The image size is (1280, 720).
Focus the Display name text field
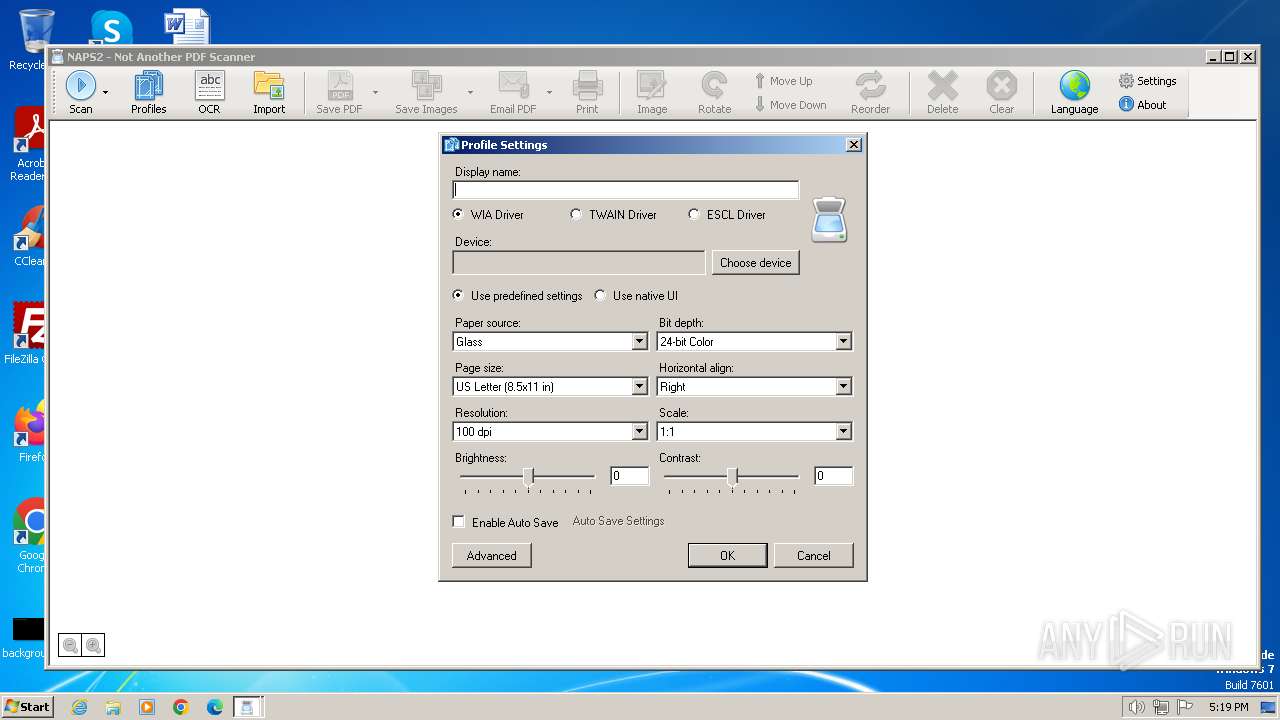tap(626, 190)
